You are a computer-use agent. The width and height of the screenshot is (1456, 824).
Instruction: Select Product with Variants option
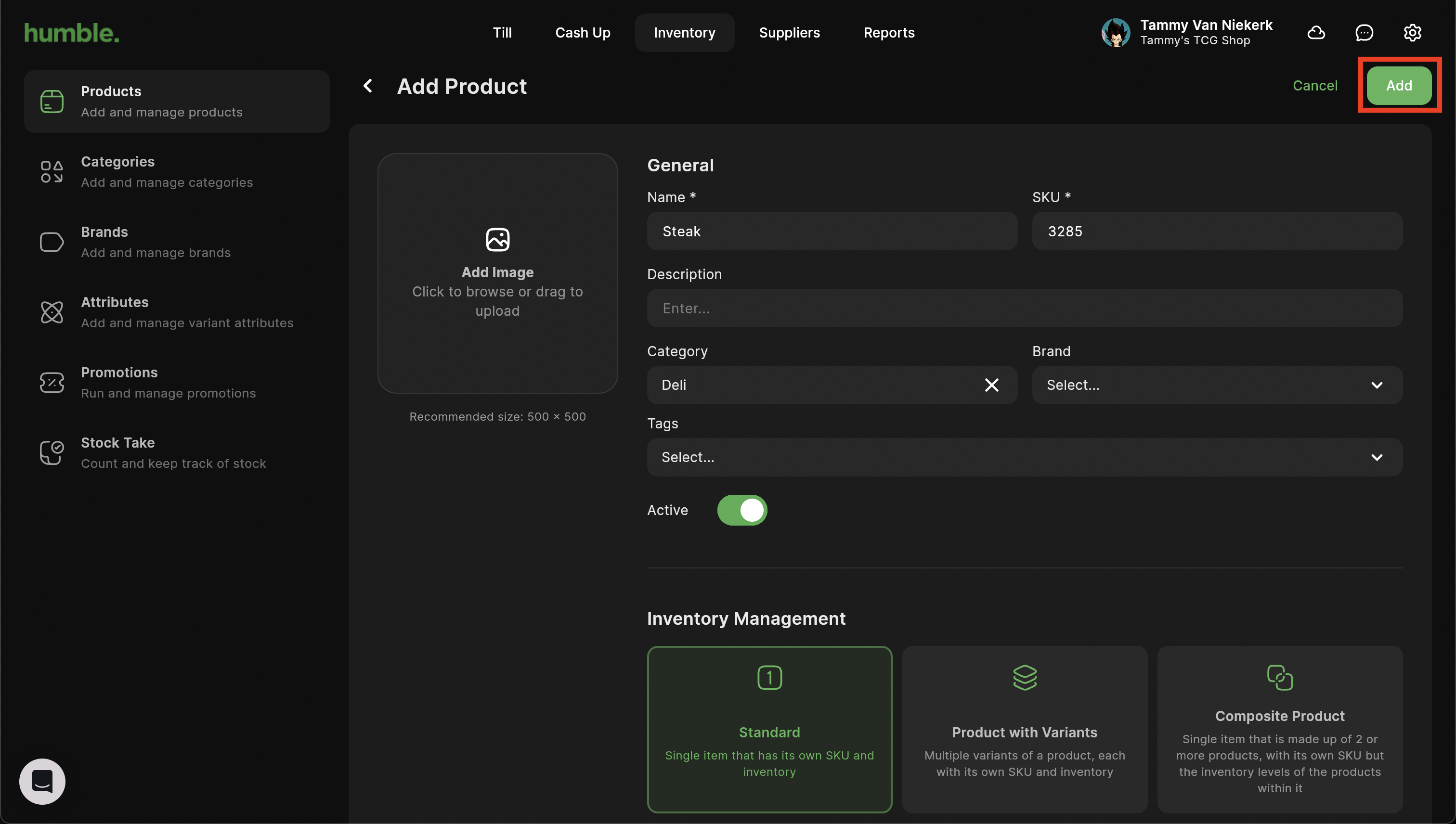pyautogui.click(x=1024, y=729)
